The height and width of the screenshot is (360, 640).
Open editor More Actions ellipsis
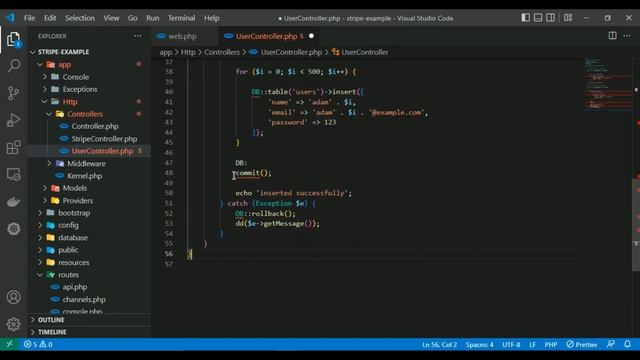627,36
